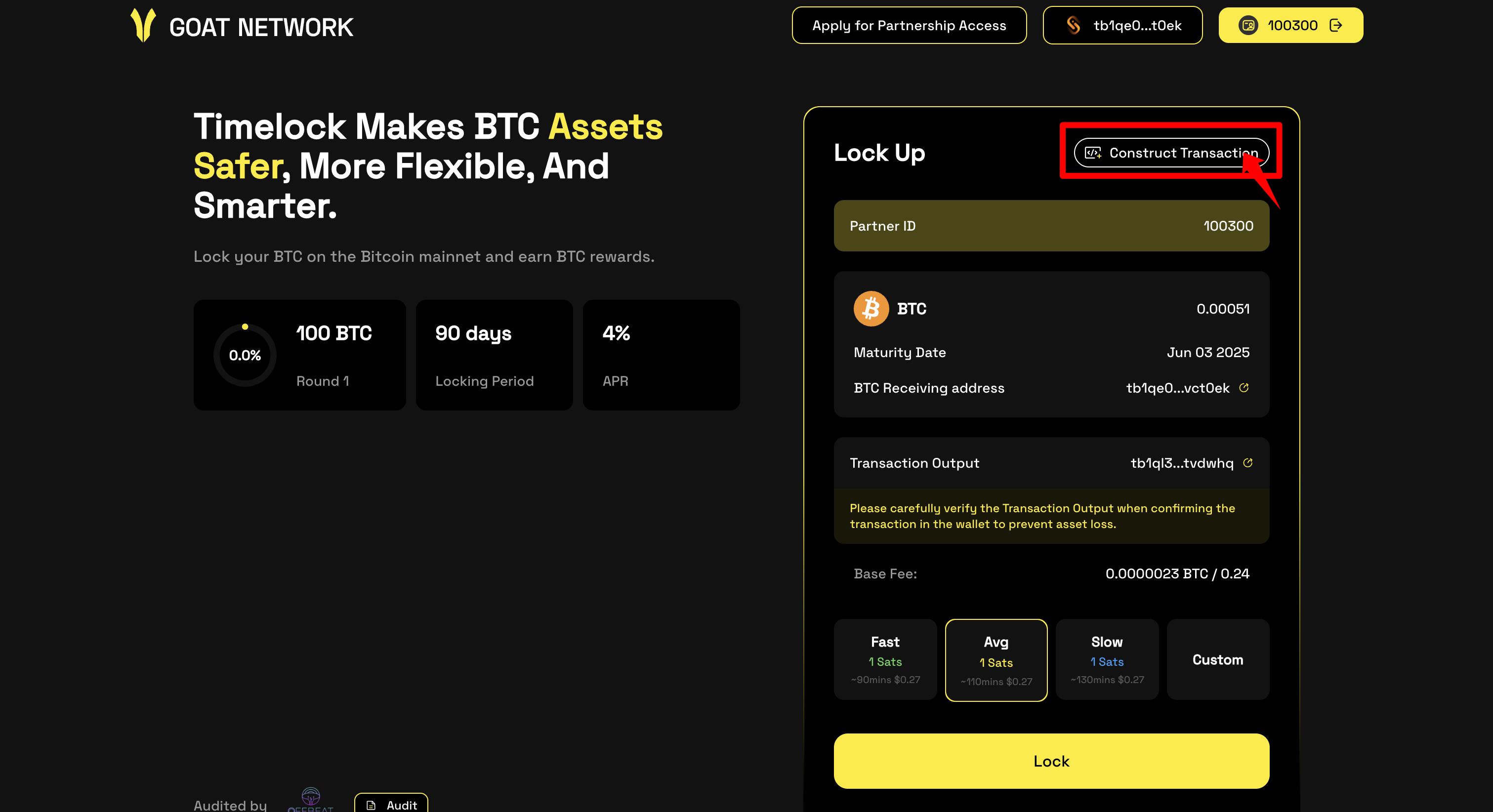Click the tb1ql3...tvdwhq transaction output
This screenshot has height=812, width=1493.
tap(1182, 463)
